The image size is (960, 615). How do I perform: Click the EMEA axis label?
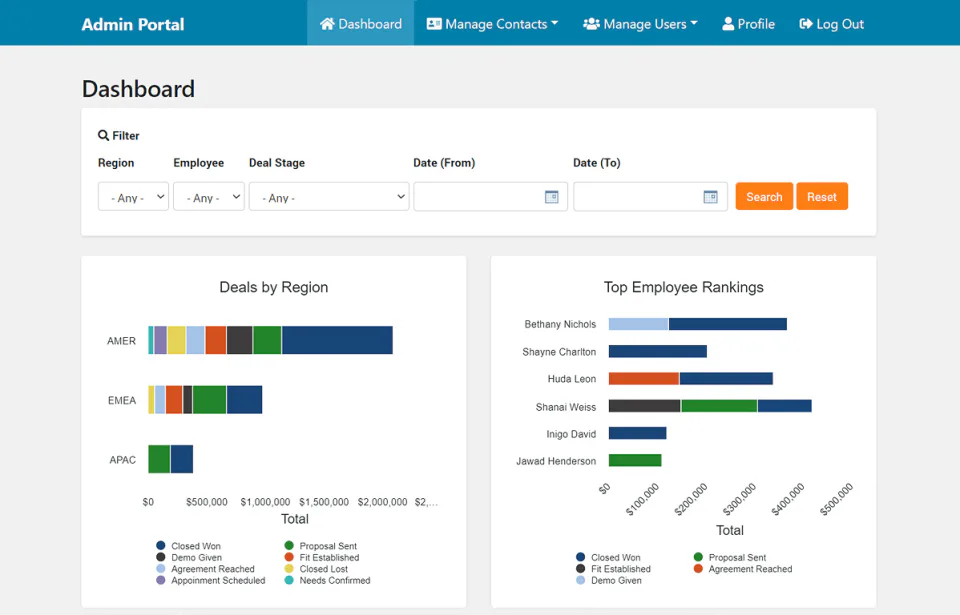(x=122, y=401)
